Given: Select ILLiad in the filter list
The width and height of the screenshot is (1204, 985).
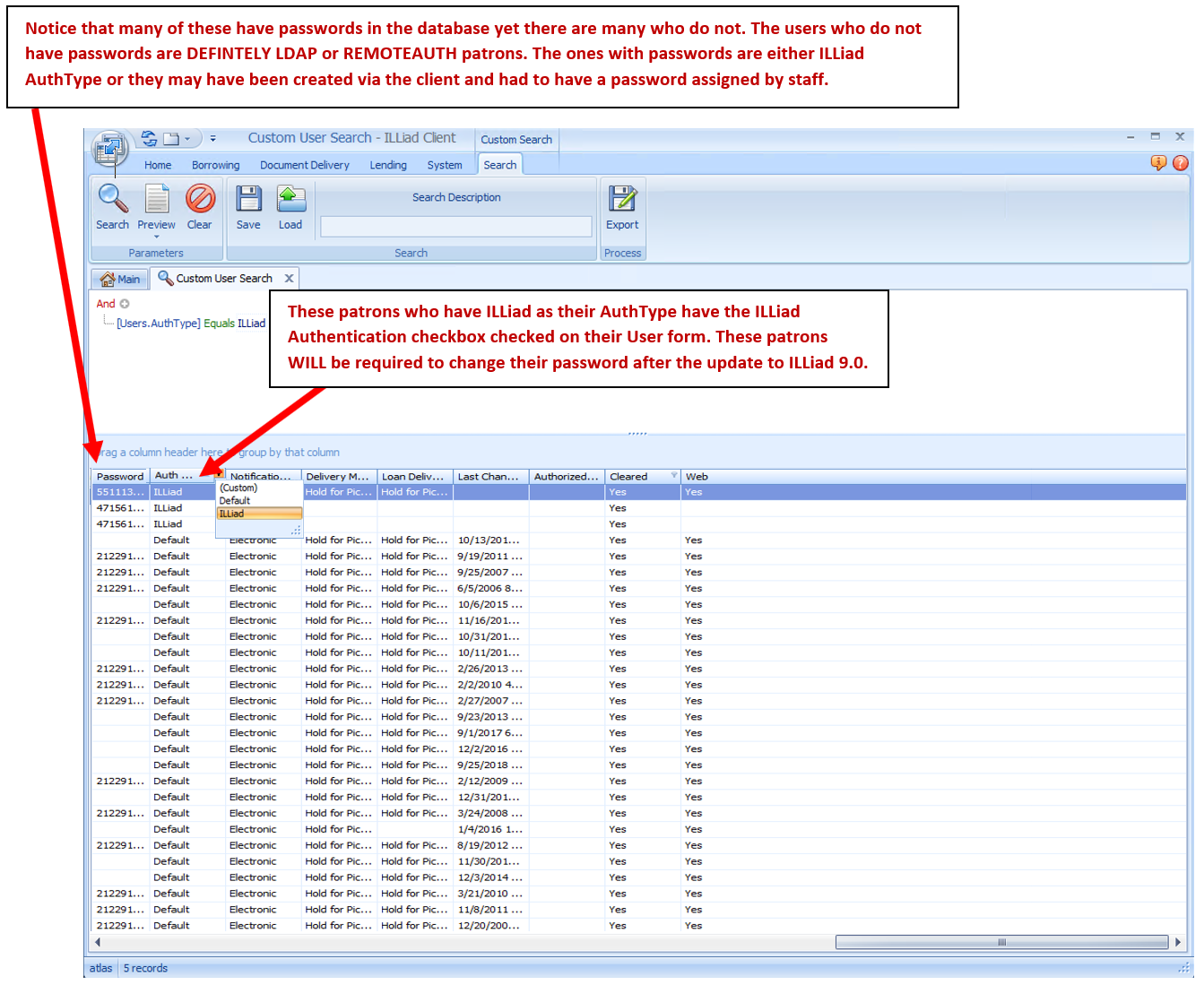Looking at the screenshot, I should (x=259, y=514).
